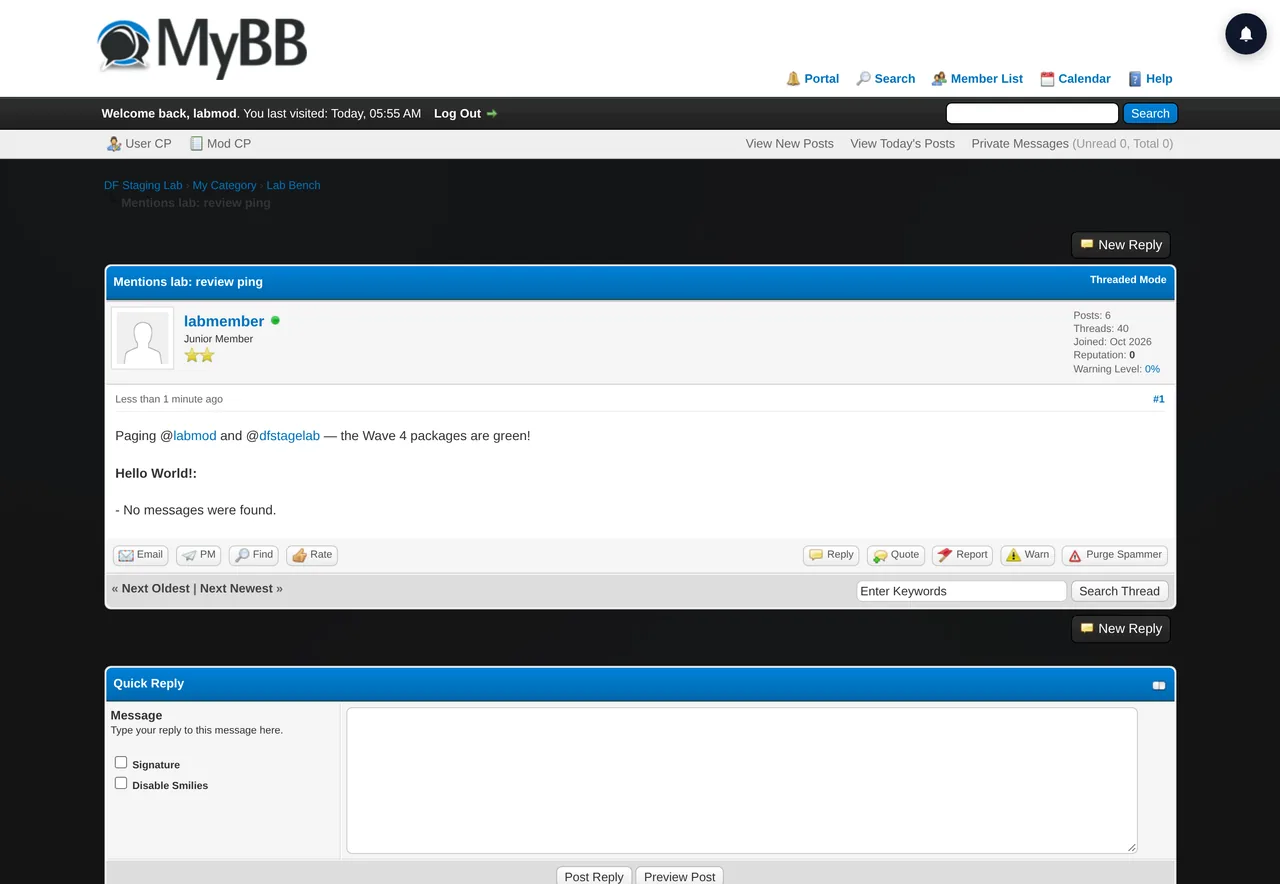Open My Category breadcrumb link

click(x=224, y=185)
